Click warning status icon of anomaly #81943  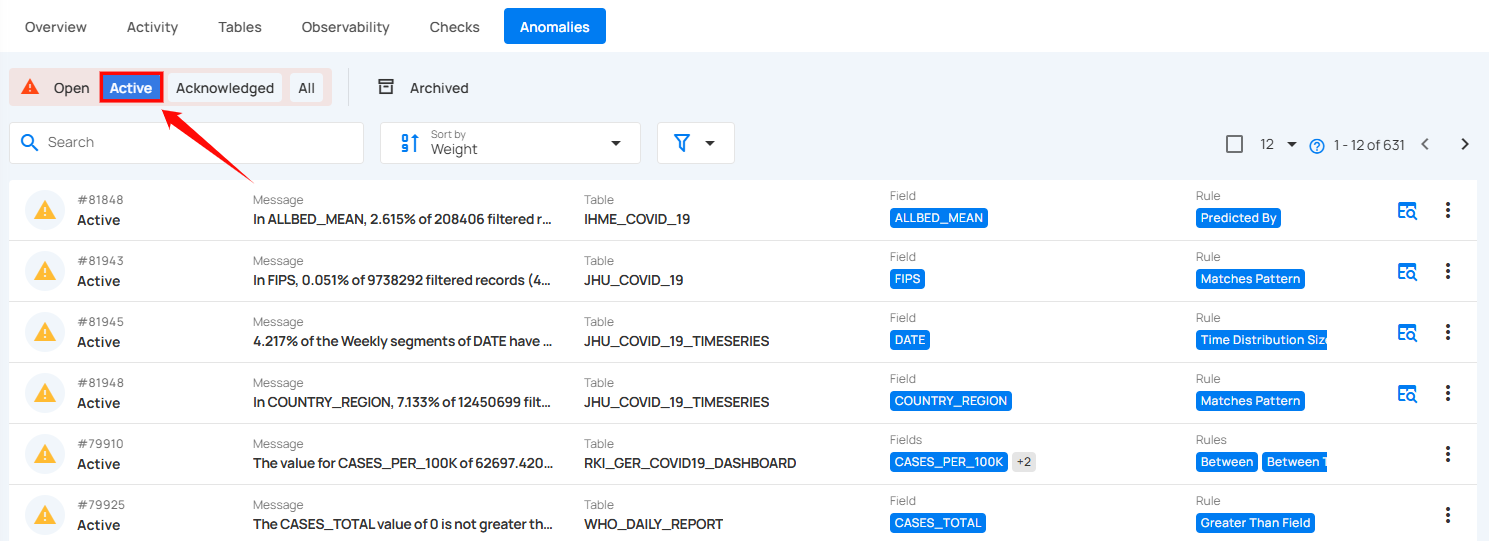pos(45,271)
